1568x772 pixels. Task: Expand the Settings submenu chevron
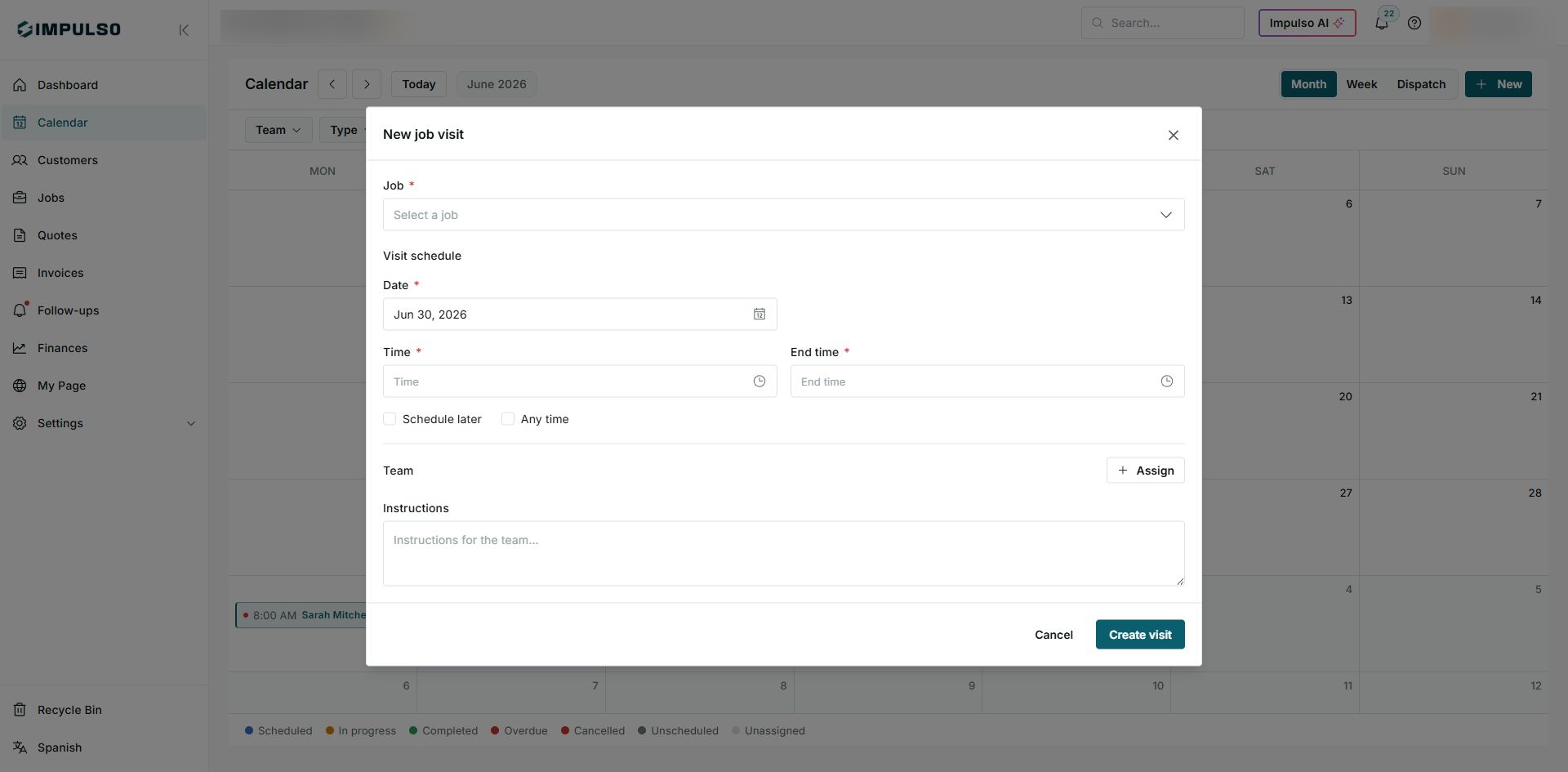point(191,423)
